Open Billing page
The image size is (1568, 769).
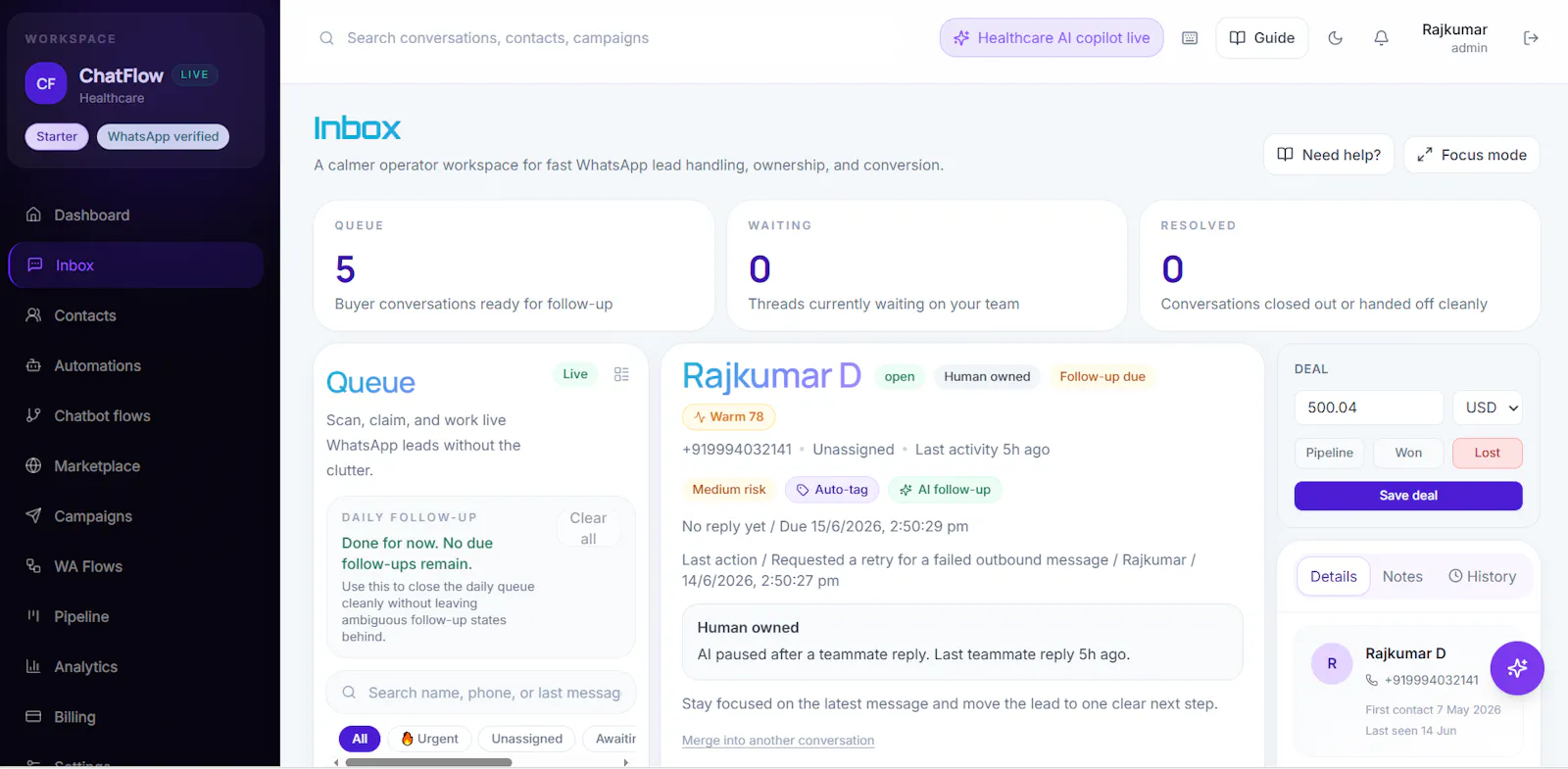136,717
